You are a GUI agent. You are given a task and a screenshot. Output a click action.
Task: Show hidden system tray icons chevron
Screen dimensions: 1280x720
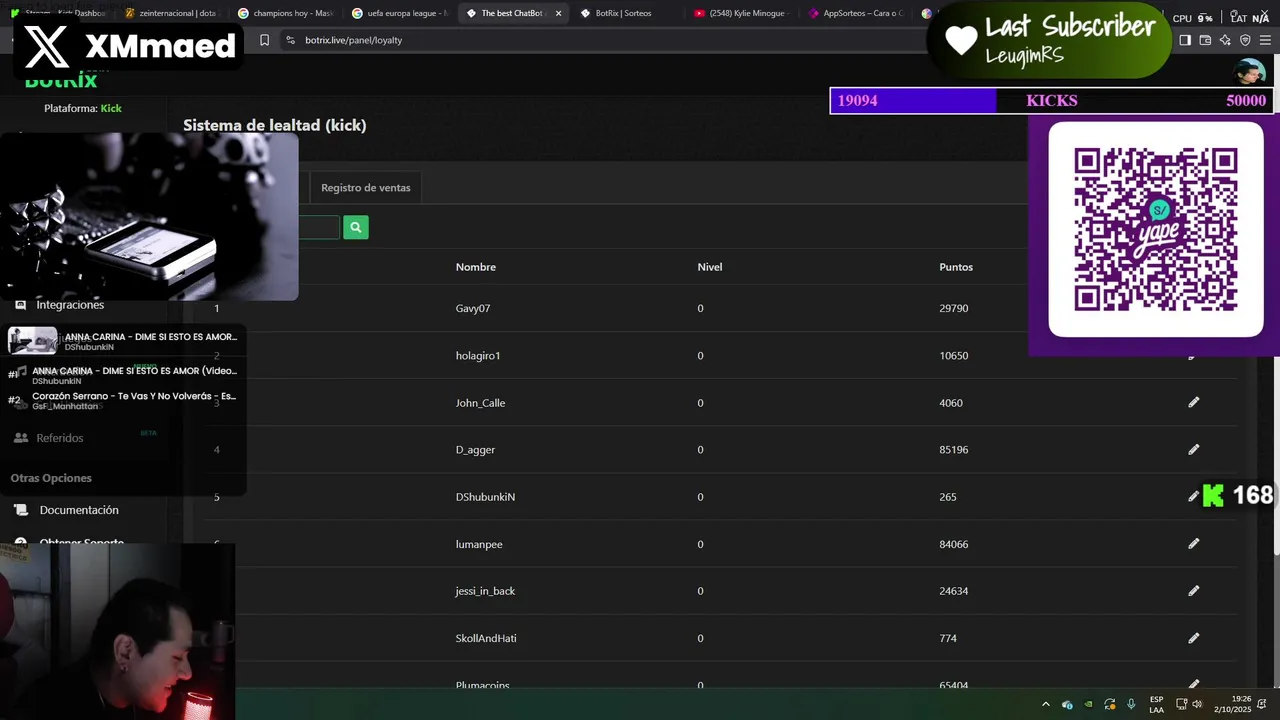[1046, 704]
